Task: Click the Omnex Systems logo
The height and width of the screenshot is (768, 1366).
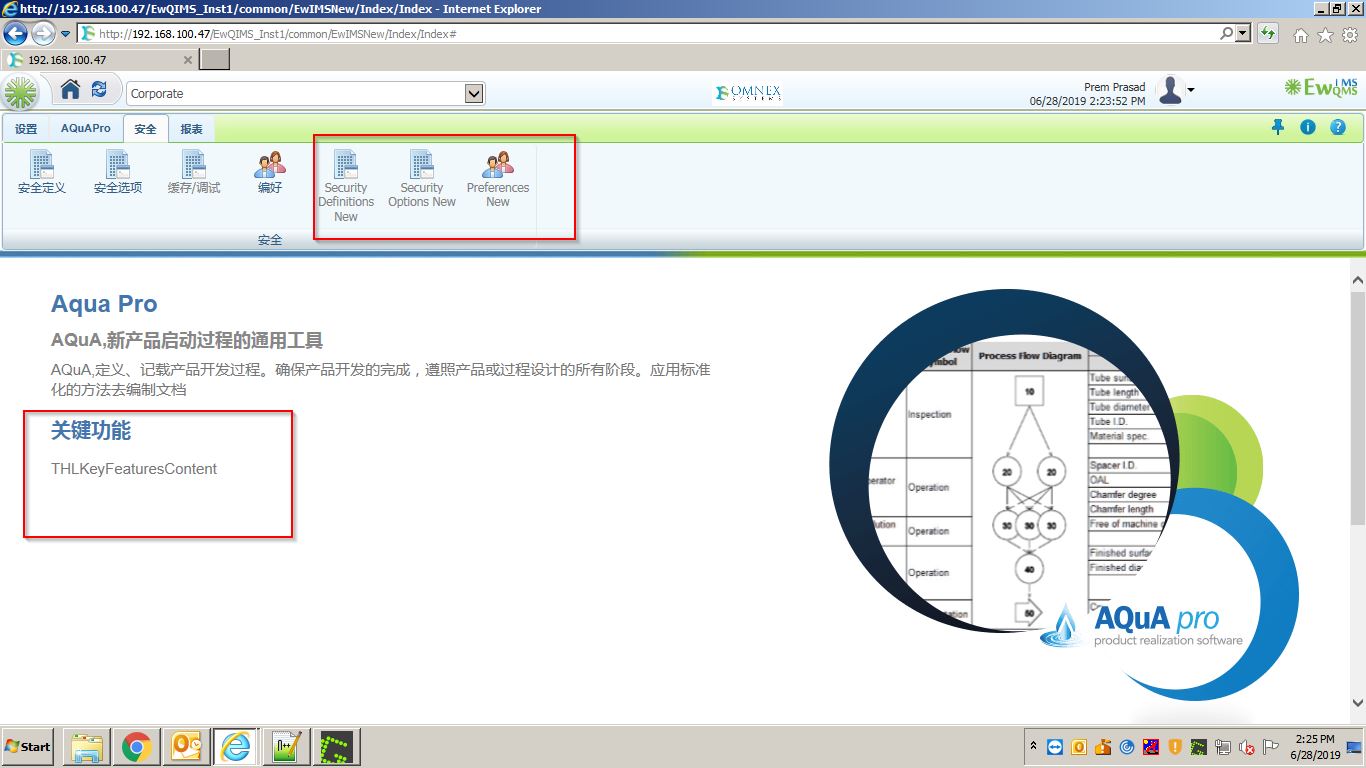Action: (748, 93)
